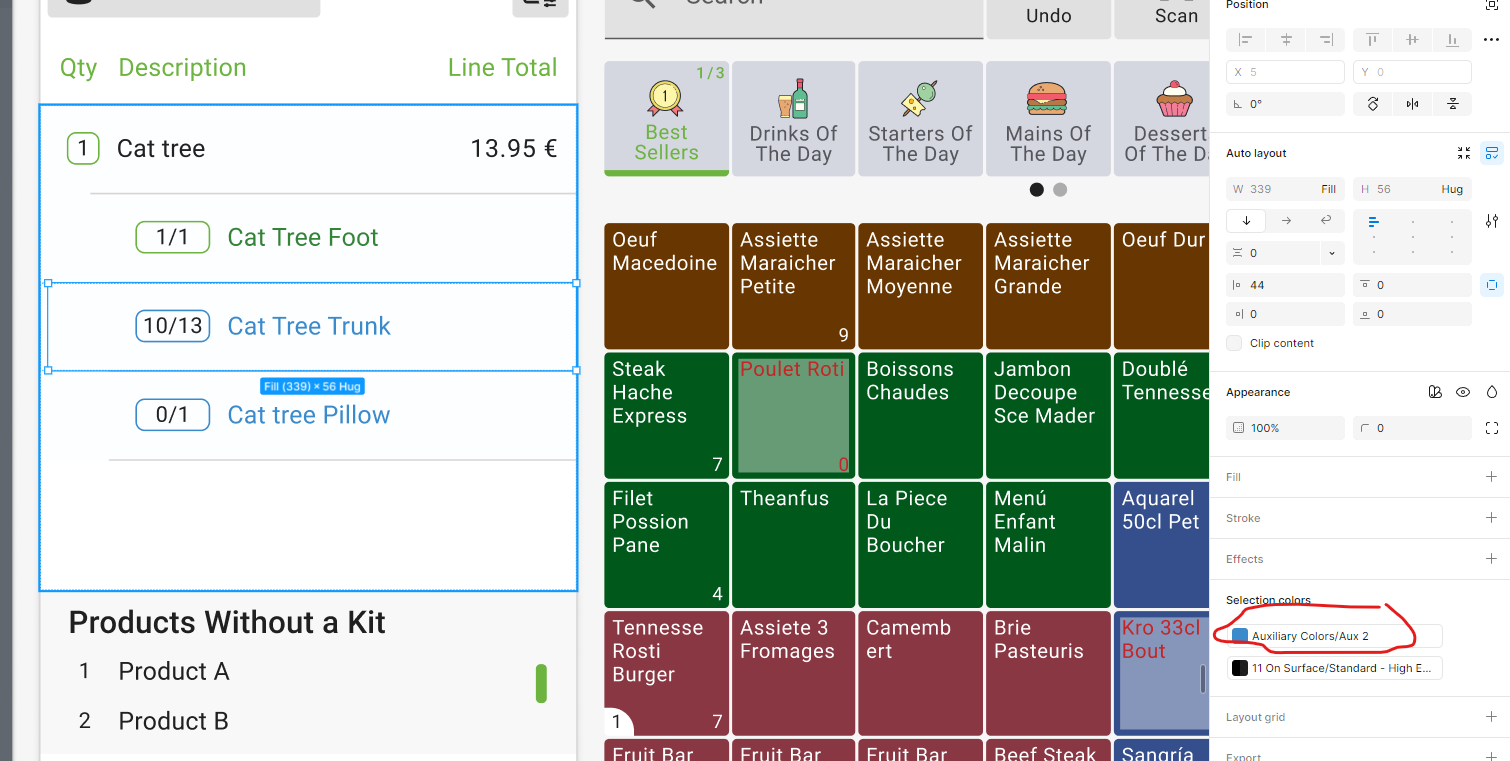Click the rotation angle field
This screenshot has width=1510, height=761.
pyautogui.click(x=1285, y=104)
